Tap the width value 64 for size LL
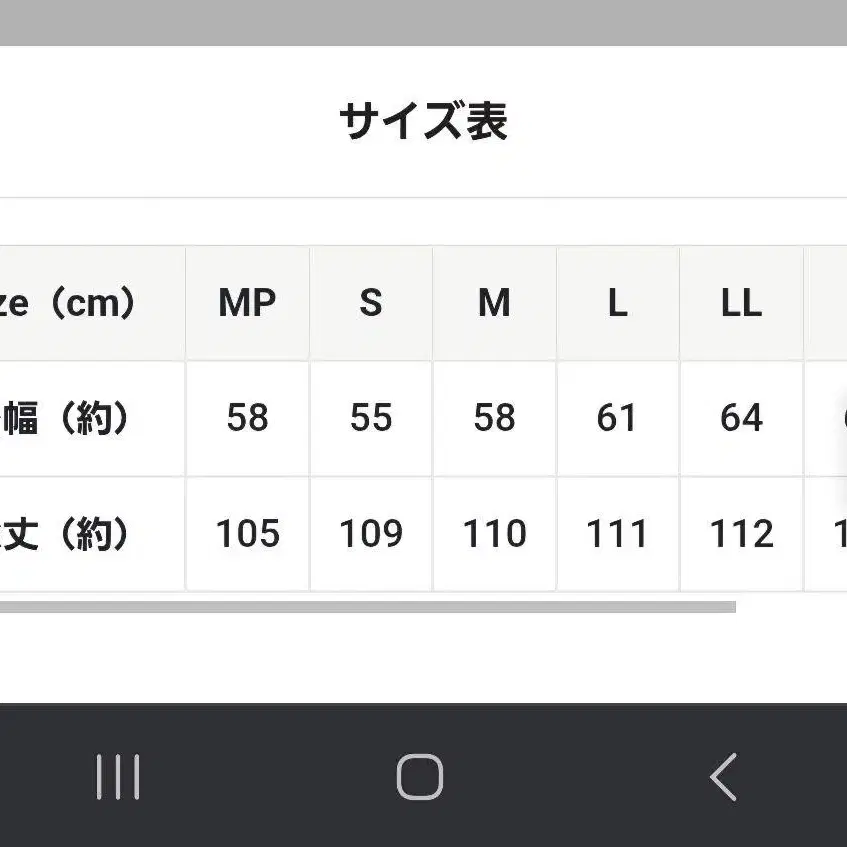 click(741, 419)
